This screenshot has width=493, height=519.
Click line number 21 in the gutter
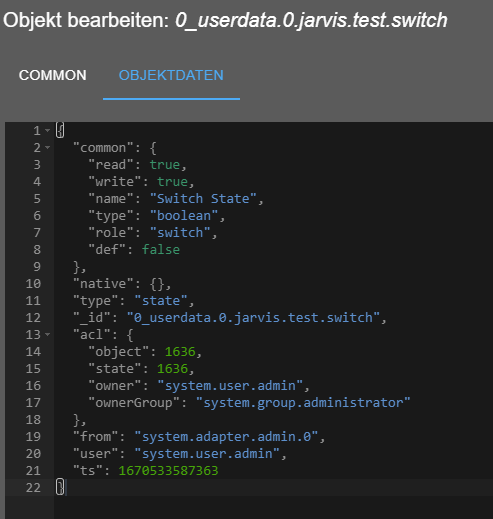(33, 471)
